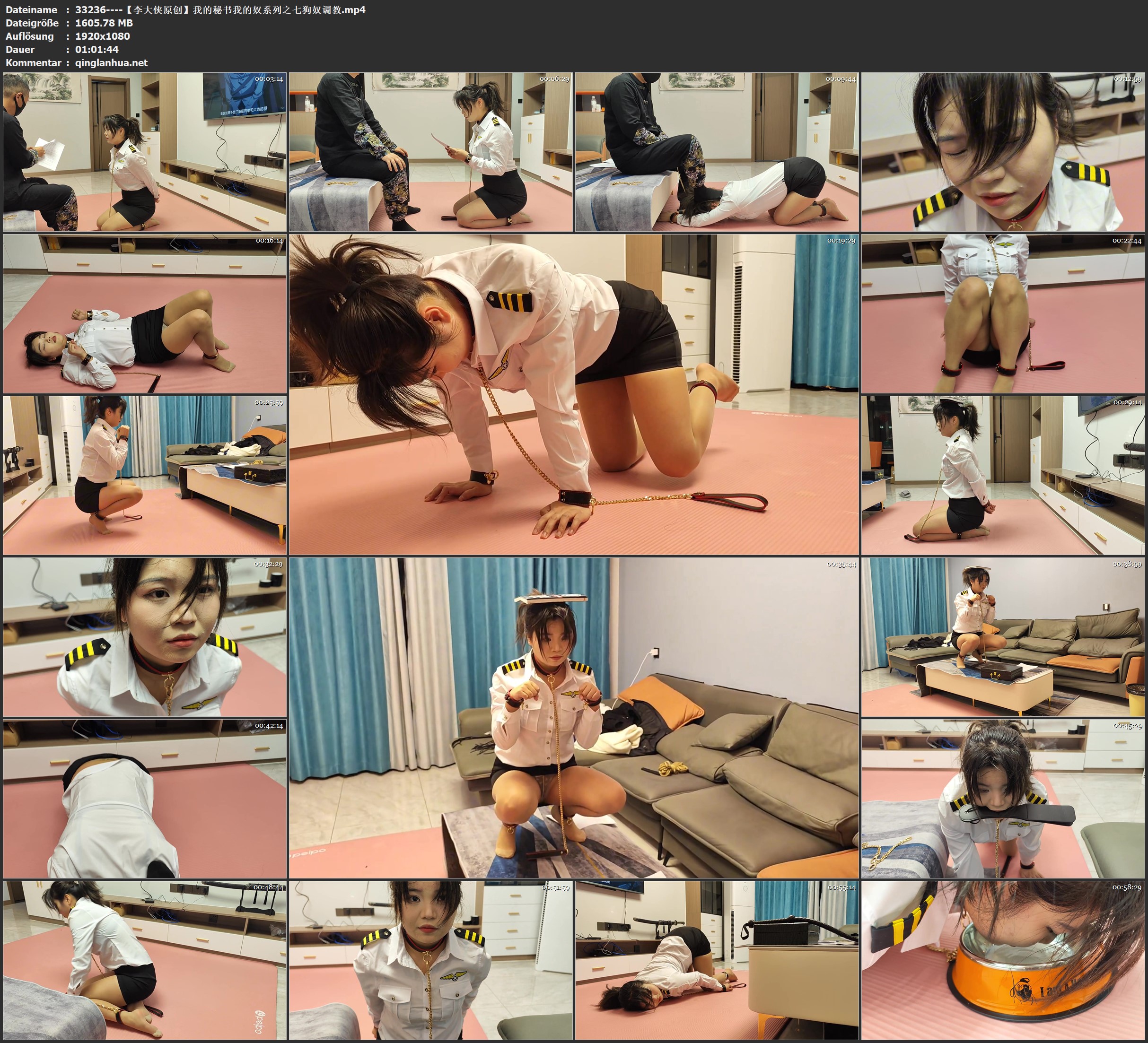Select the 1605.78 MB file size value

click(x=104, y=23)
